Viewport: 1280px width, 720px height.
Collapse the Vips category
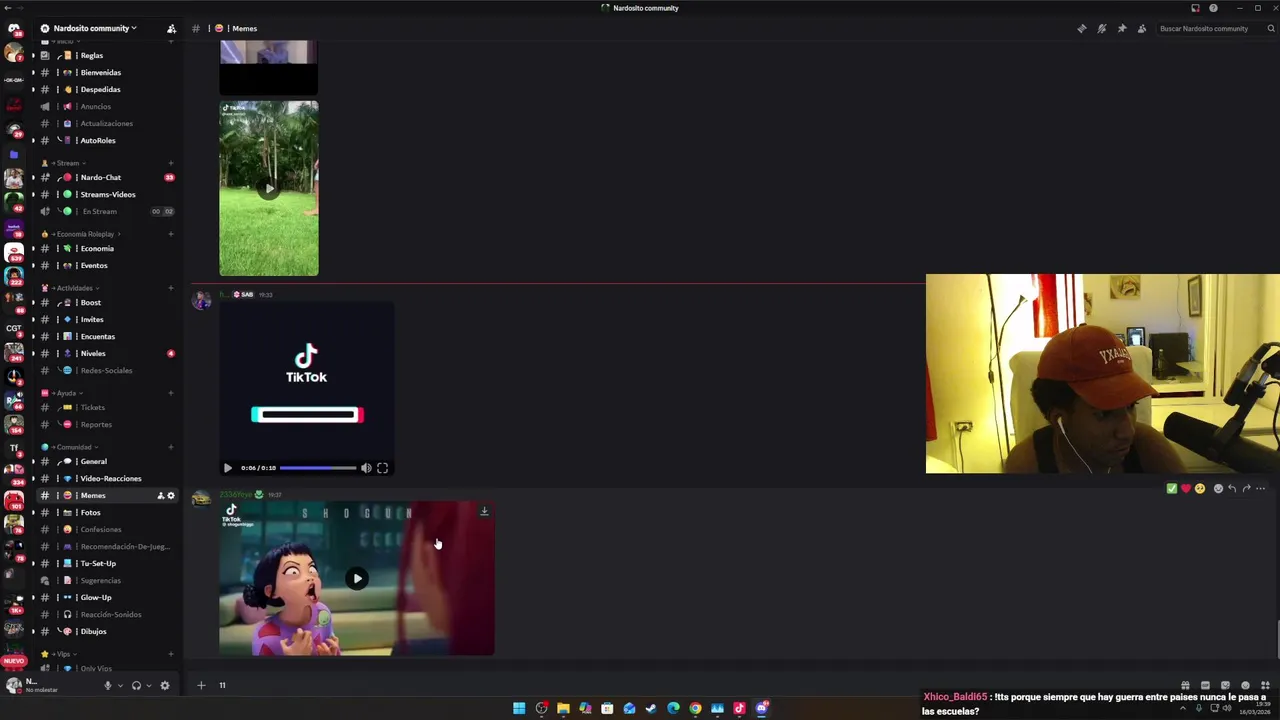[x=60, y=653]
